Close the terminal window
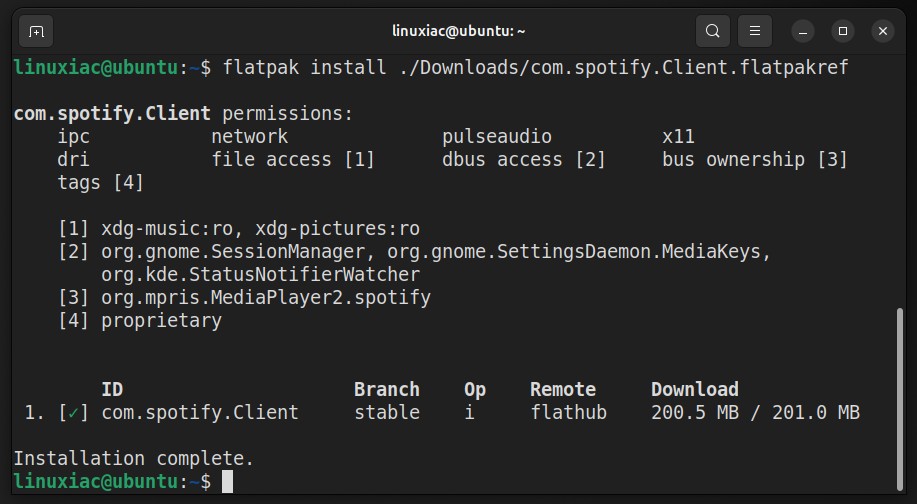This screenshot has width=917, height=504. click(x=882, y=32)
